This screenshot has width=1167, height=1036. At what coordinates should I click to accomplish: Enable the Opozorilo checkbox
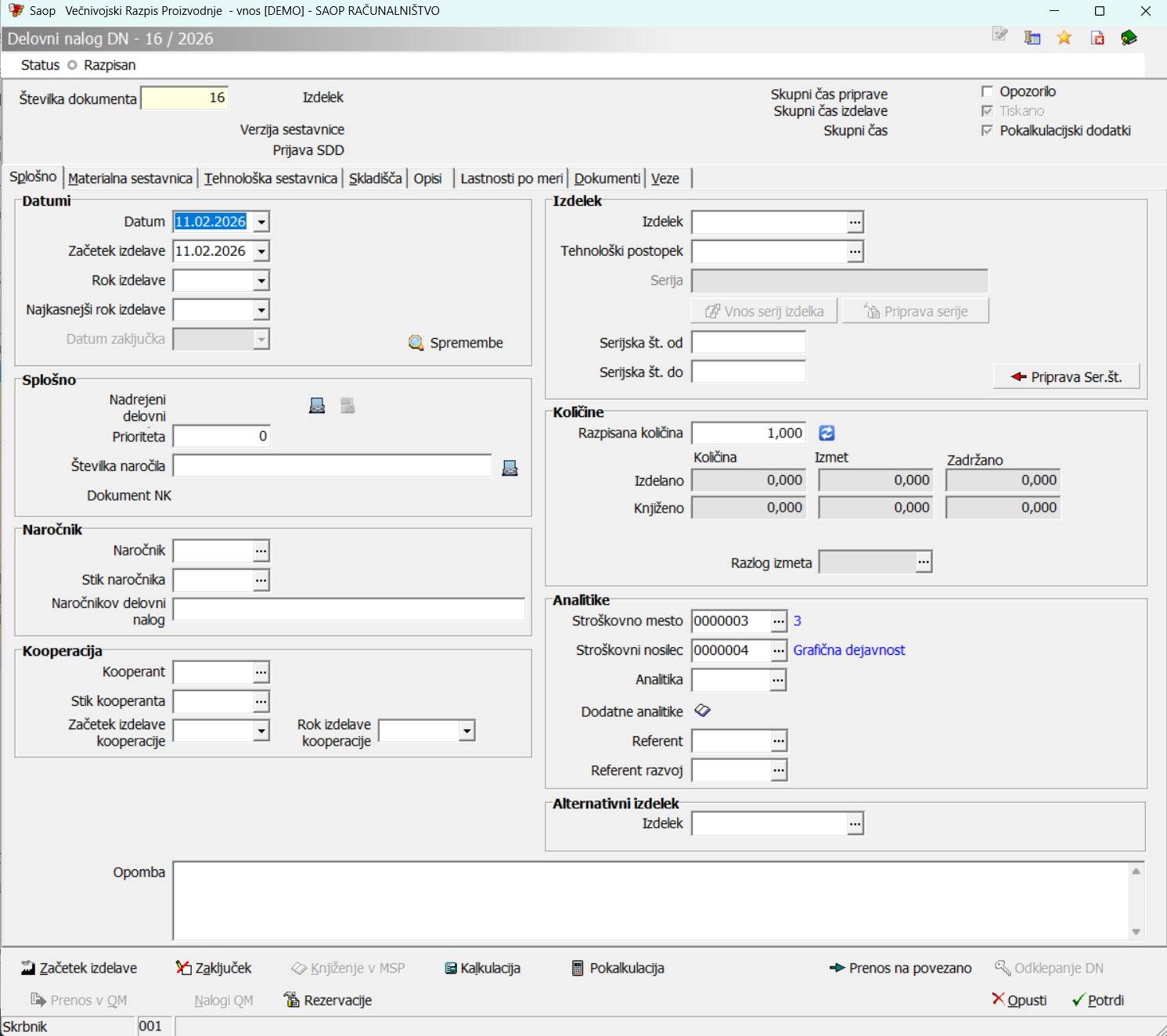[x=987, y=92]
